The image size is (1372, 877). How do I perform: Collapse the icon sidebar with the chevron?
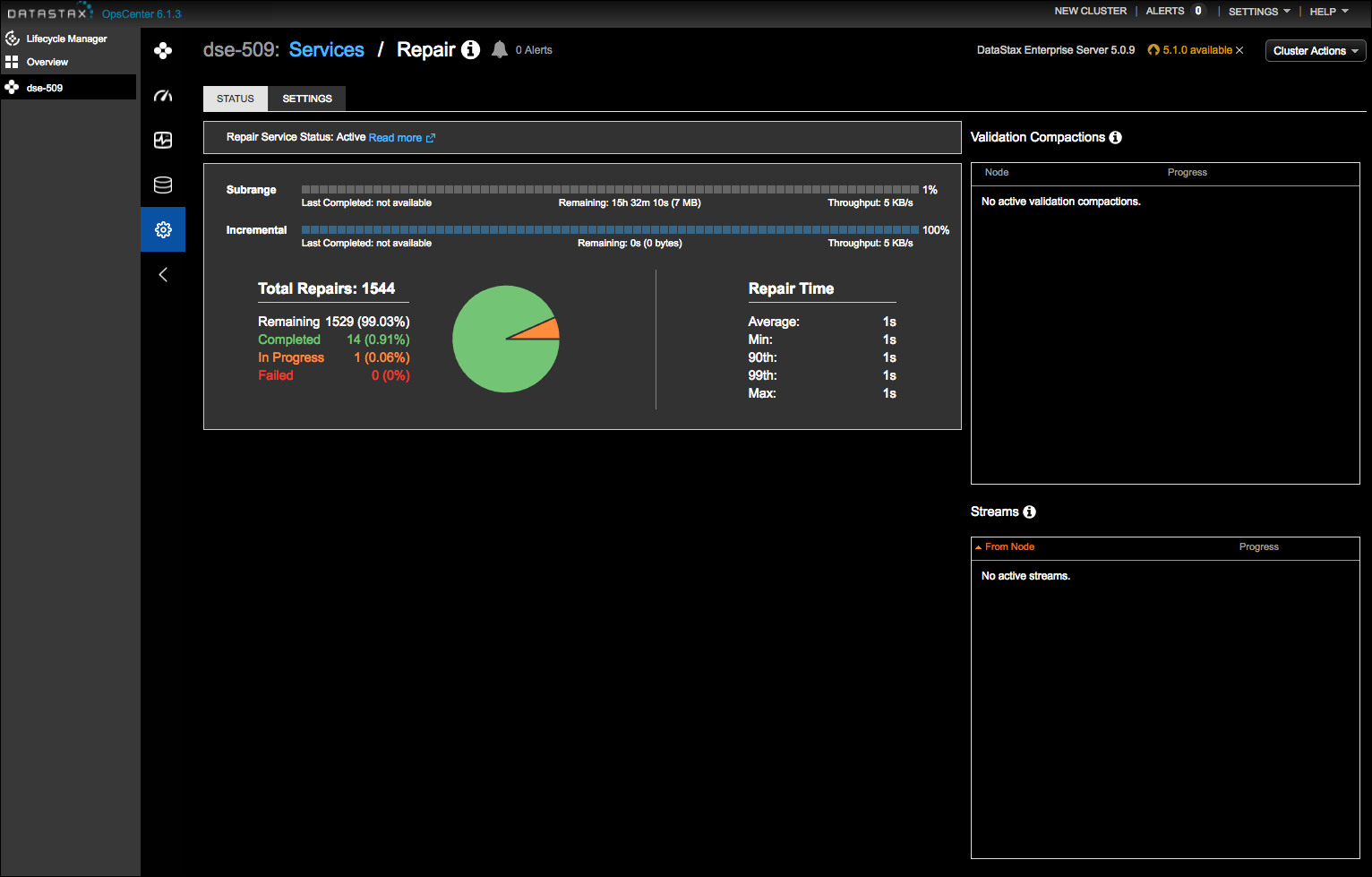tap(163, 274)
